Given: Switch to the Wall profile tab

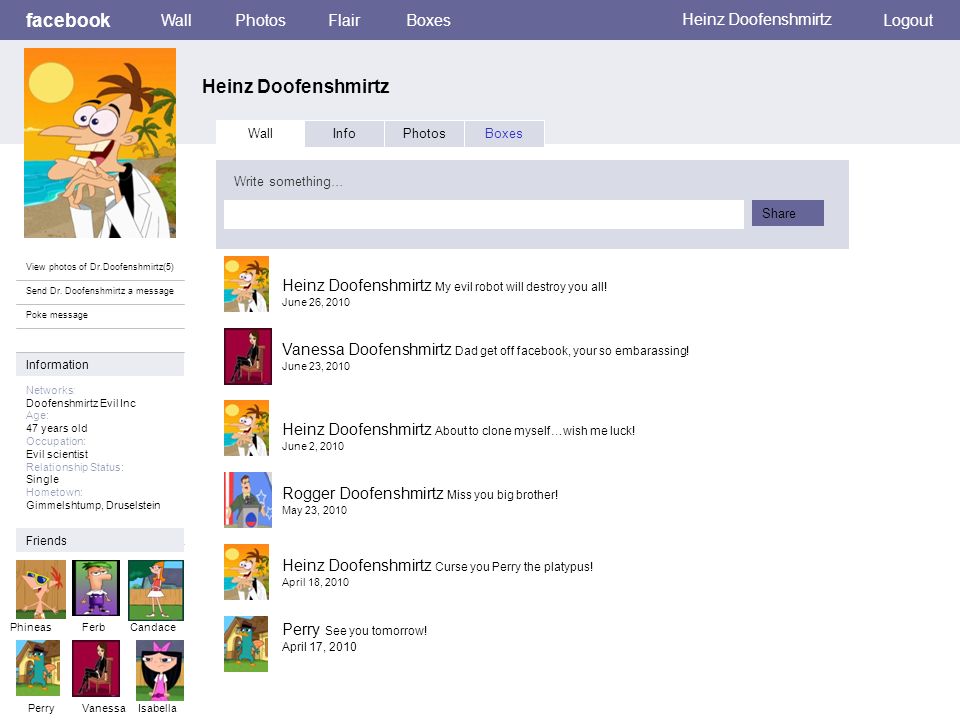Looking at the screenshot, I should (x=260, y=133).
